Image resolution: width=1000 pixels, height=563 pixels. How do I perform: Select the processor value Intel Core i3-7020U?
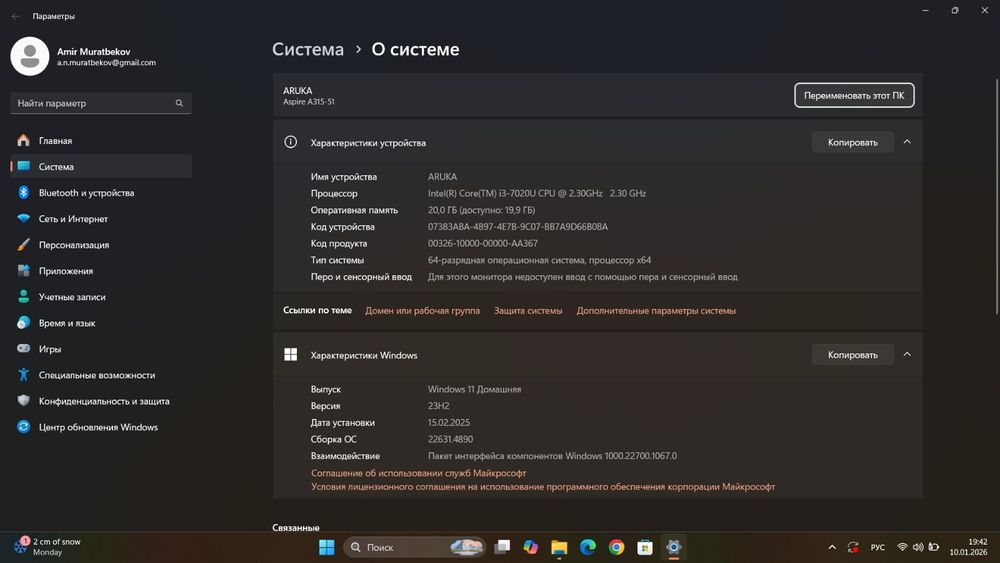click(537, 193)
